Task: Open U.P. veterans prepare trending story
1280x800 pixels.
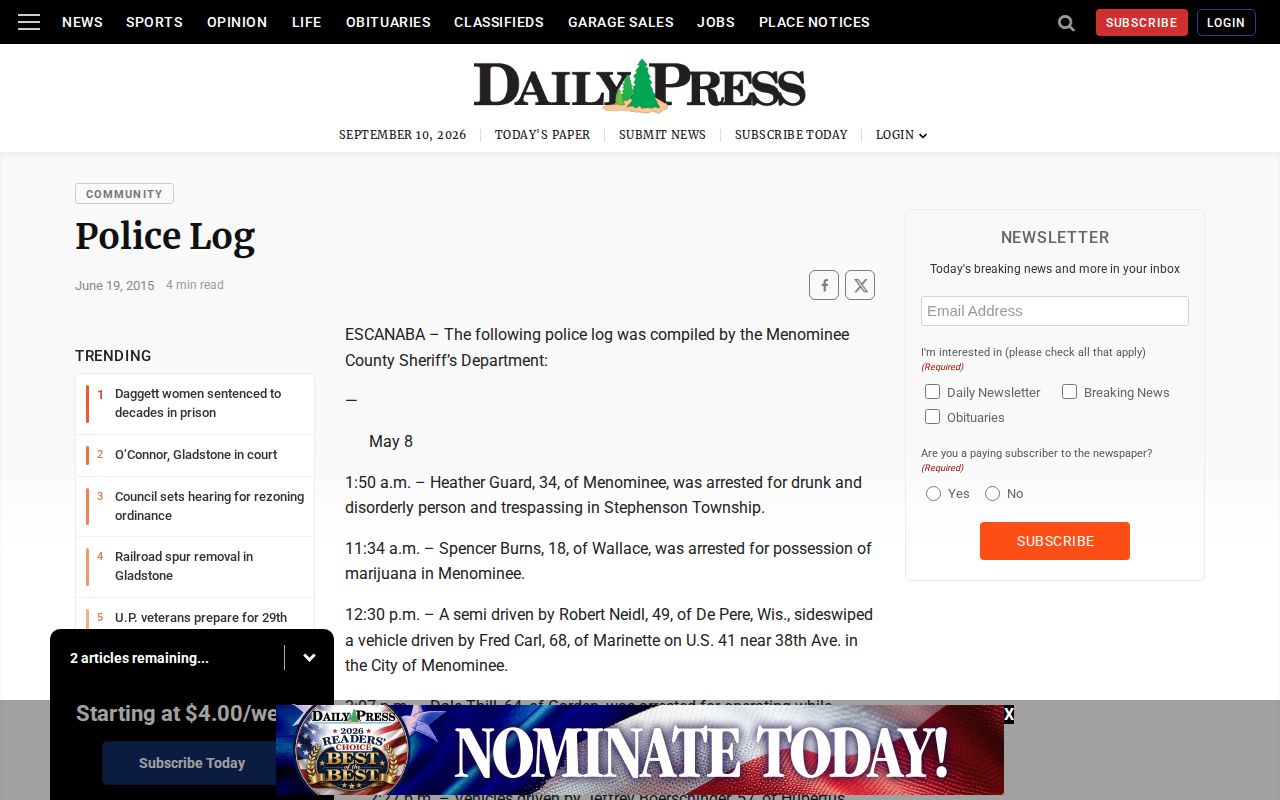Action: 201,618
